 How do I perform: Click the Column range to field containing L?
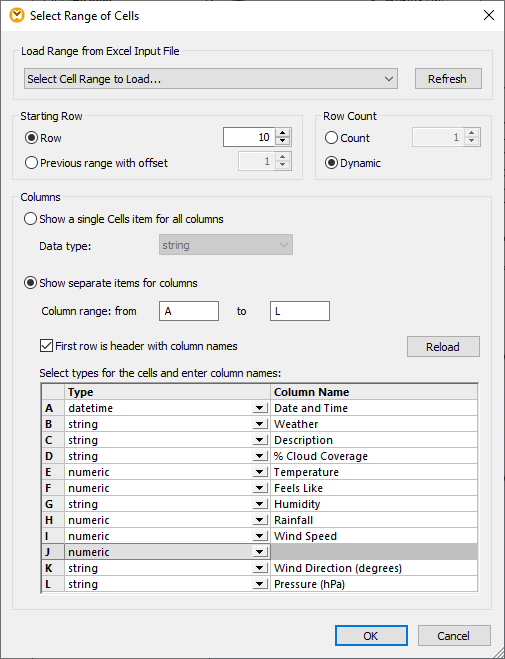[x=300, y=311]
